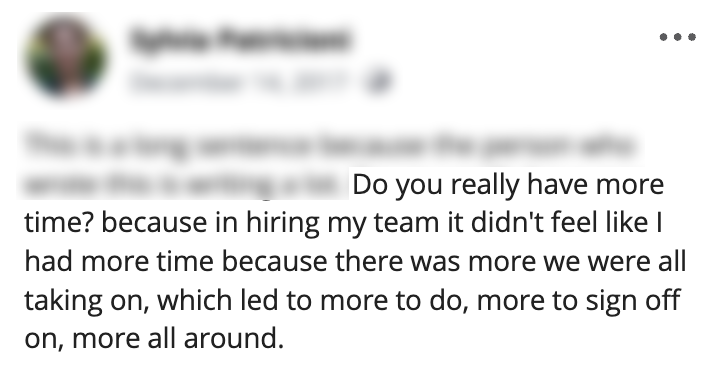The width and height of the screenshot is (720, 375).
Task: Click the blurred text preceding 'Do you'
Action: point(184,185)
